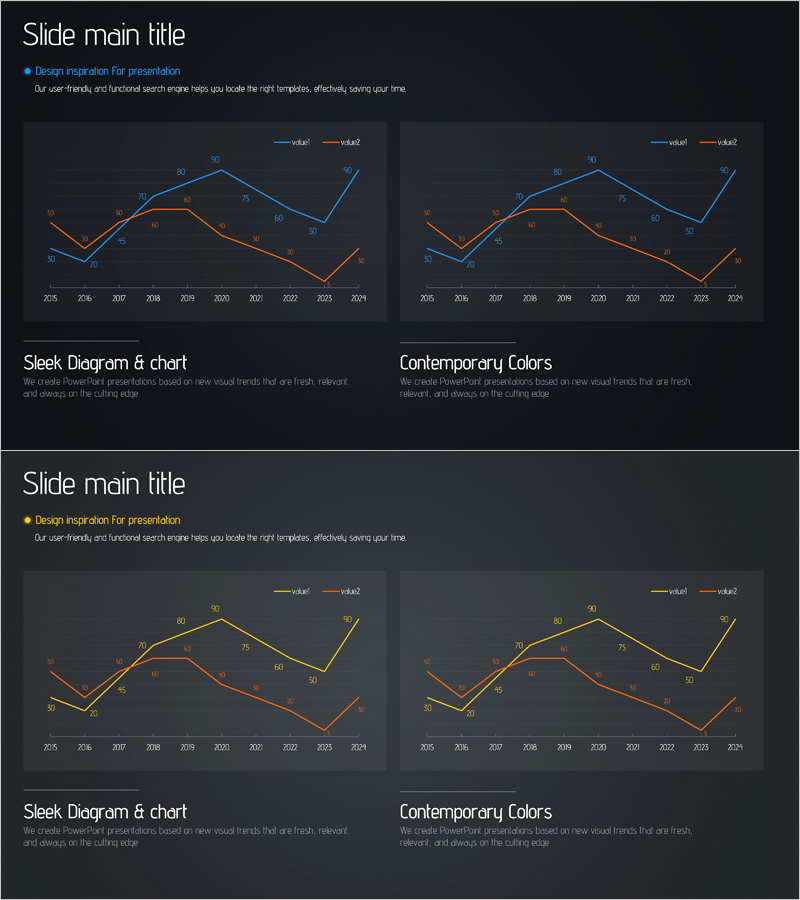Select orange value2 legend line in top-left chart
The image size is (800, 900).
point(330,143)
